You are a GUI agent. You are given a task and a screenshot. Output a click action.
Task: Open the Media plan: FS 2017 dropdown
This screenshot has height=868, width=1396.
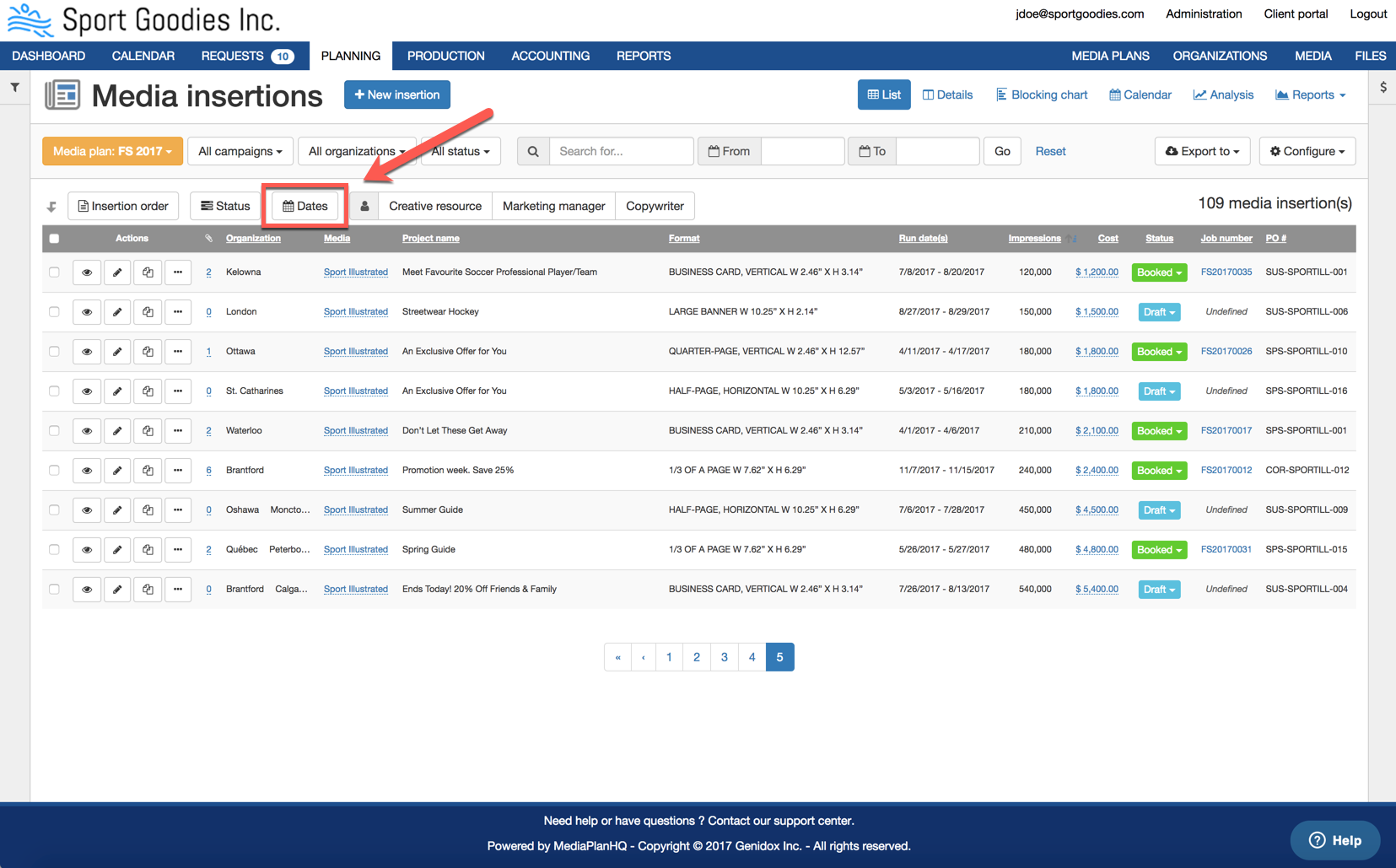112,152
